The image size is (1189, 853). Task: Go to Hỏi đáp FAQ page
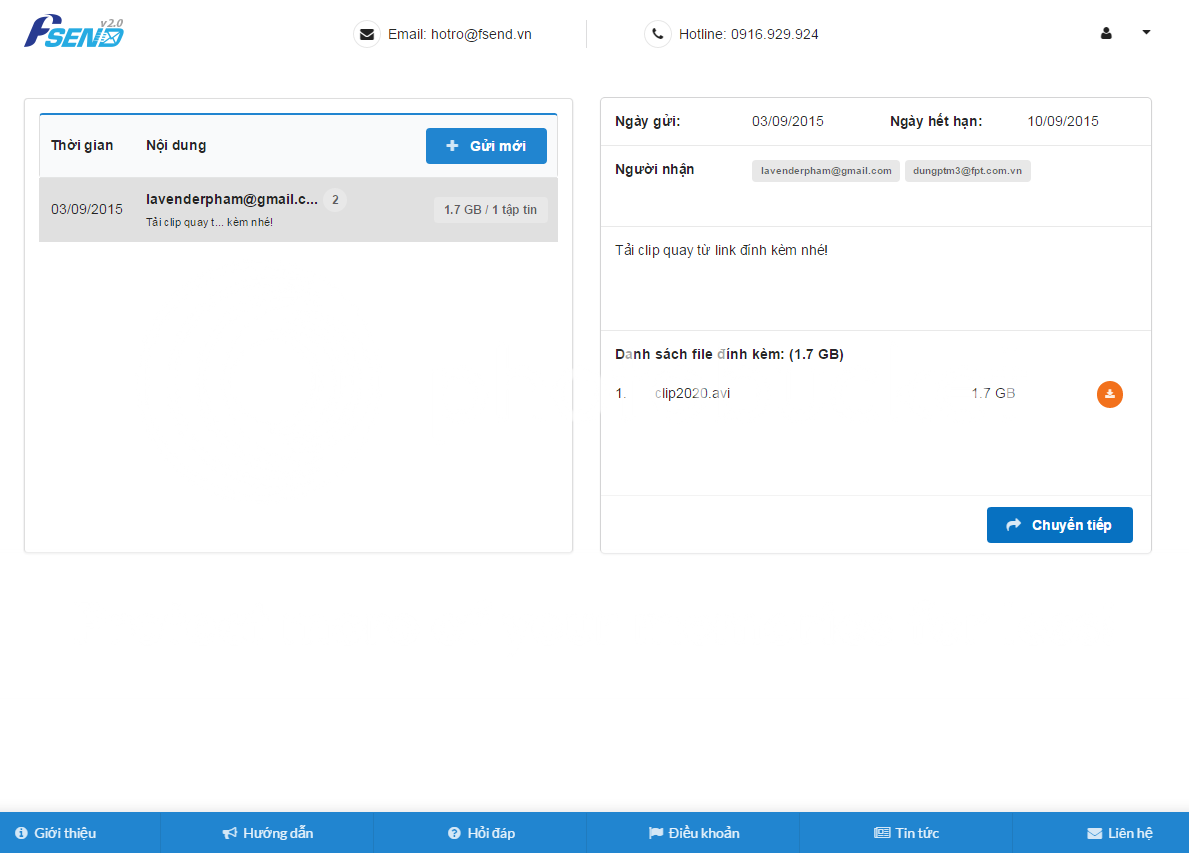[482, 833]
